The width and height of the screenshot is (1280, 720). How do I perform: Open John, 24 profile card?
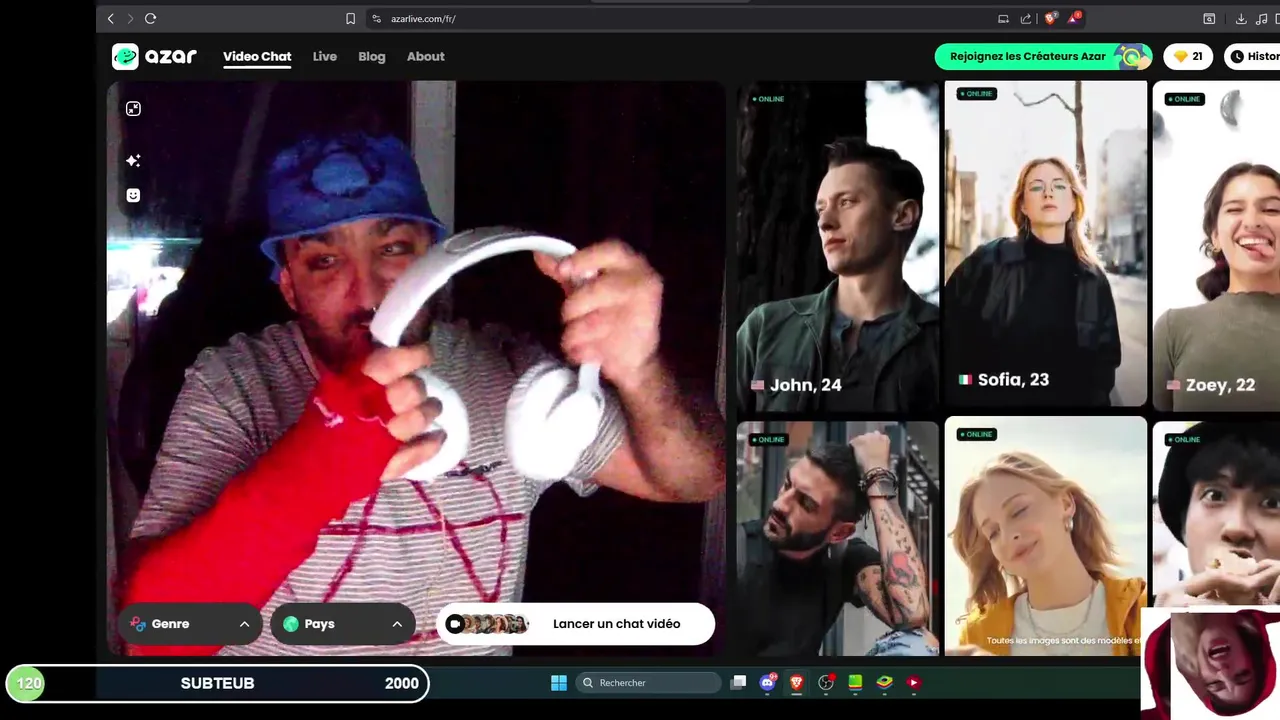tap(838, 246)
